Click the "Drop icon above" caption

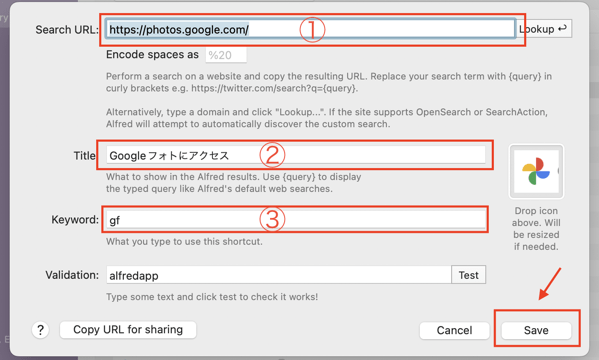point(536,229)
